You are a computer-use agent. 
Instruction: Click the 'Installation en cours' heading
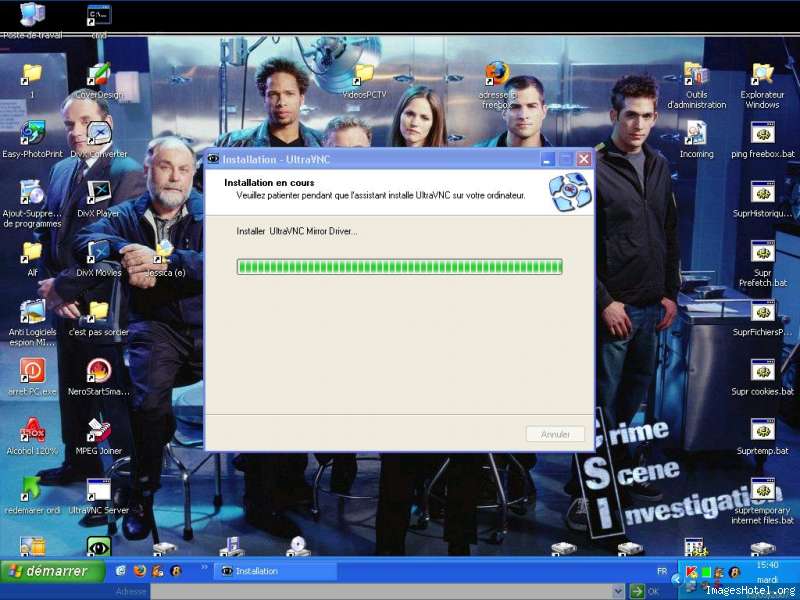click(x=269, y=183)
